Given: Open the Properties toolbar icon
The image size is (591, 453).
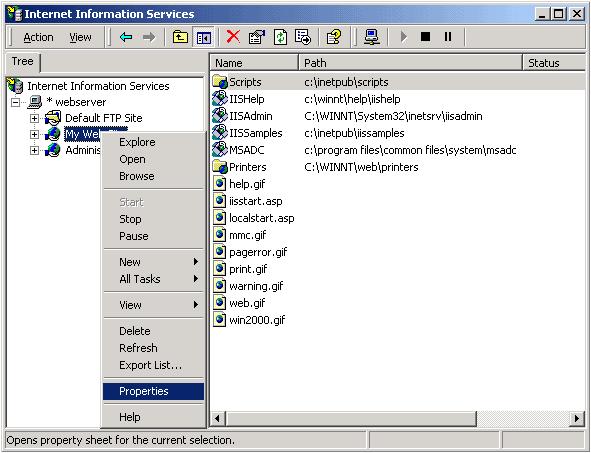Looking at the screenshot, I should (x=257, y=37).
